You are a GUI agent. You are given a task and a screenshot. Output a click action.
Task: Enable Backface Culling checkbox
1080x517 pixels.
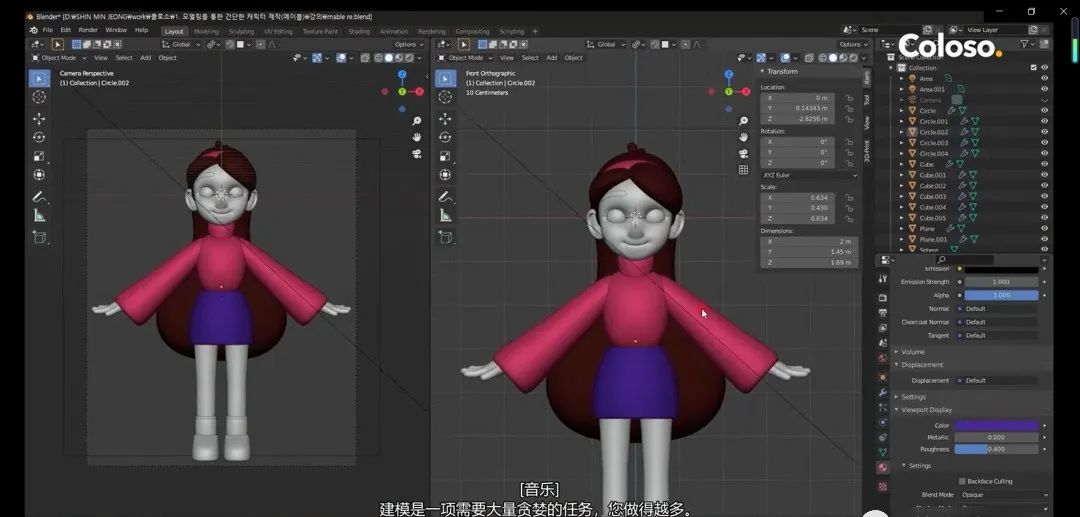962,481
